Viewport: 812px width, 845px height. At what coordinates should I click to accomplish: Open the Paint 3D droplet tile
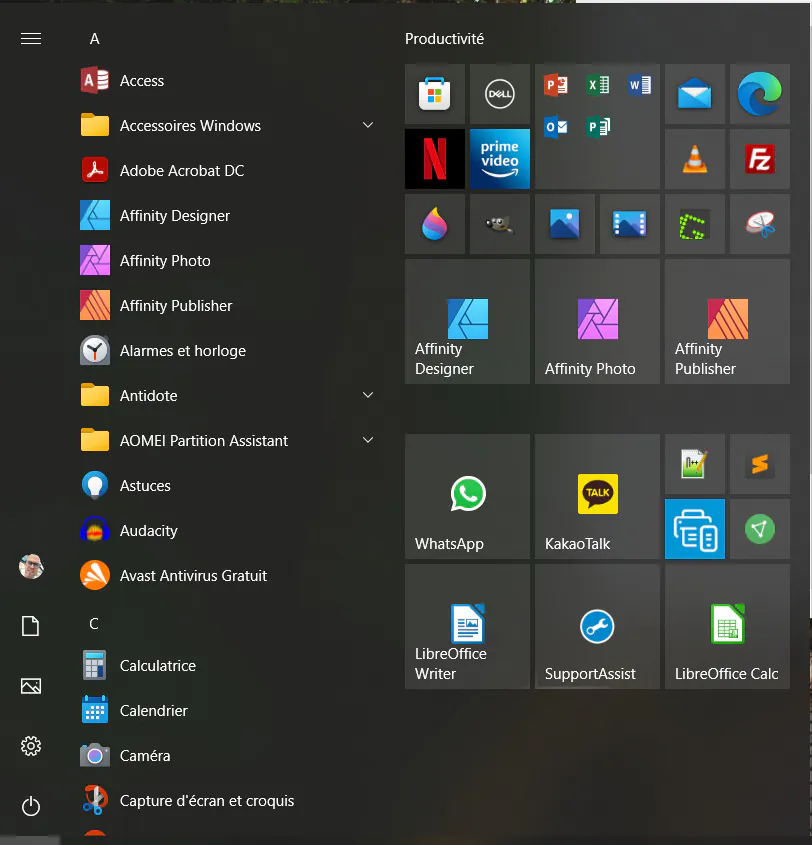click(x=434, y=224)
